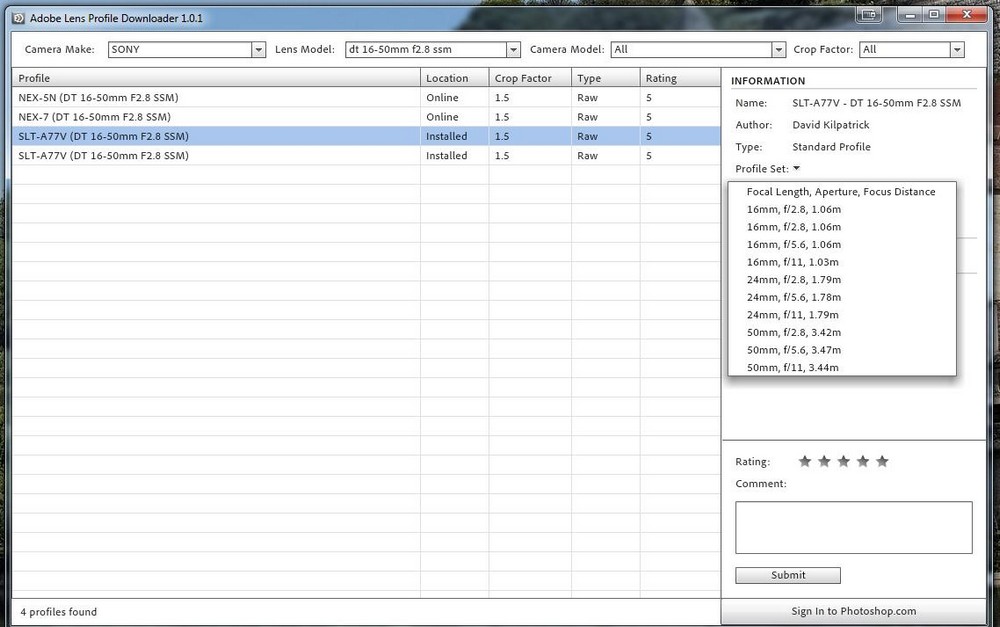1000x627 pixels.
Task: Click the Online location of NEX-7 row
Action: [442, 117]
